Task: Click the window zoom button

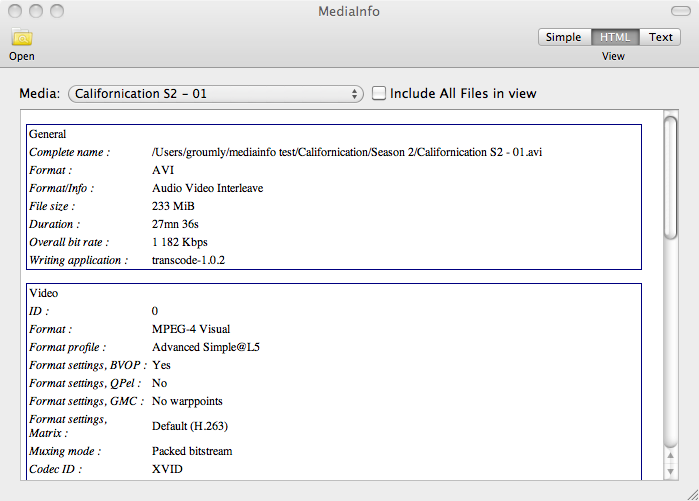Action: pos(57,11)
